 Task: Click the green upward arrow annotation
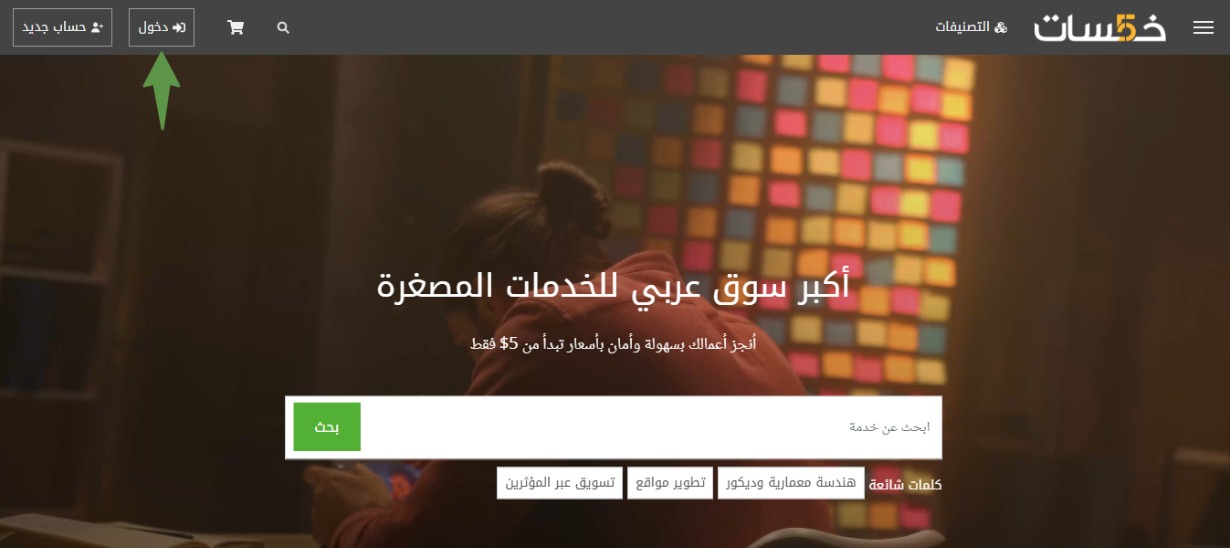[x=161, y=91]
